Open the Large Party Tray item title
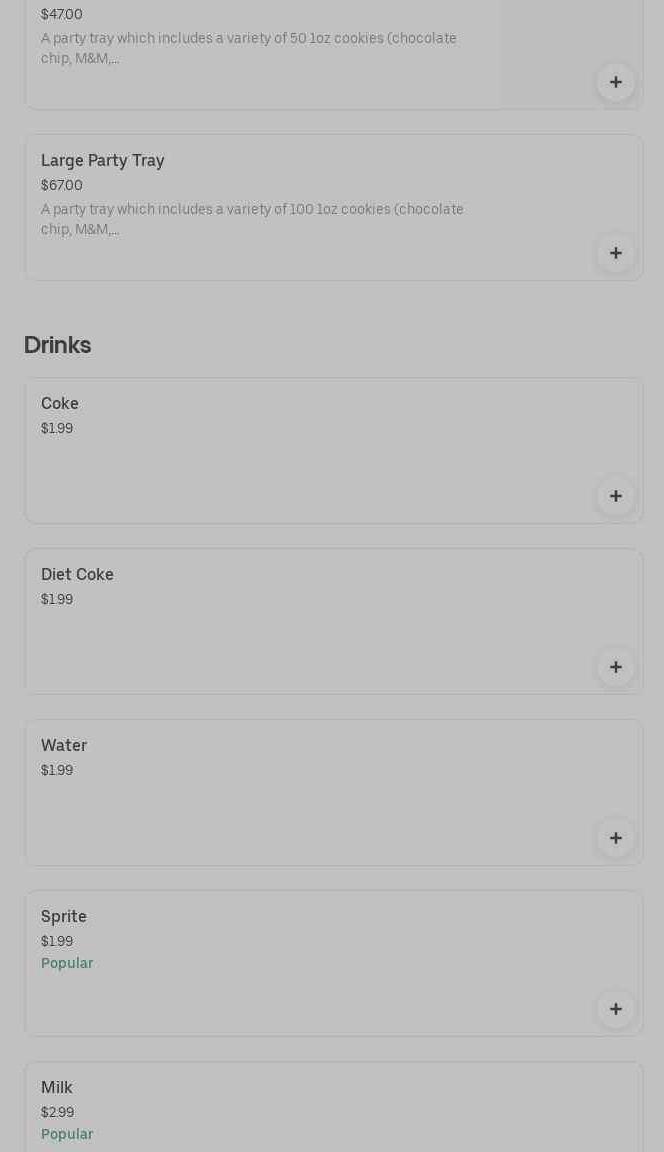Viewport: 664px width, 1152px height. pos(102,161)
